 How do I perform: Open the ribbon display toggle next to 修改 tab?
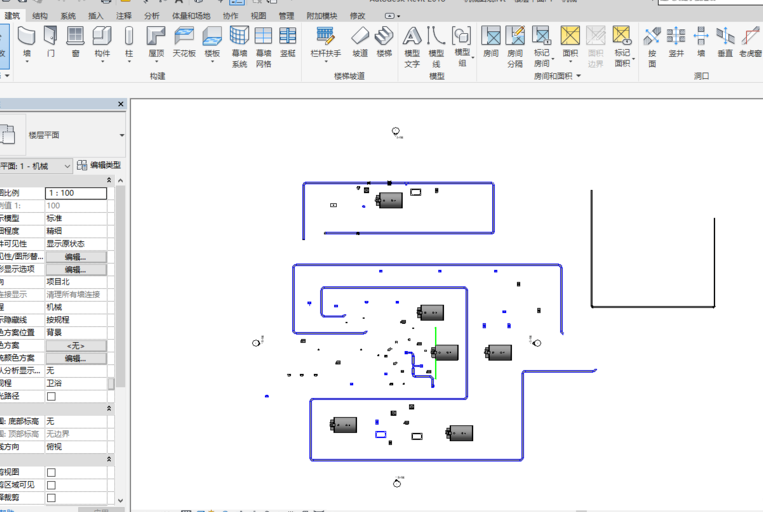coord(392,16)
